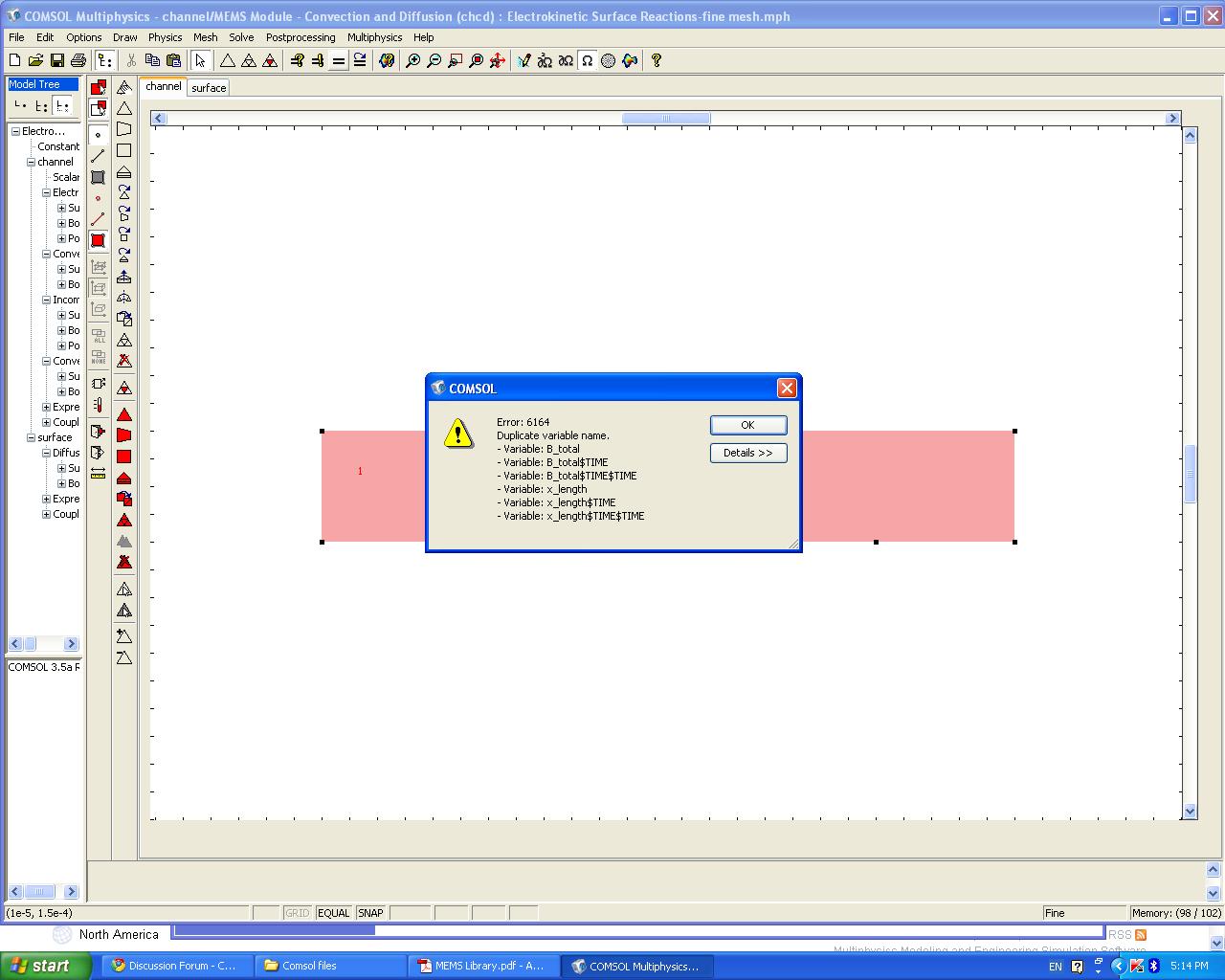Toggle SNAP in the status bar
The height and width of the screenshot is (980, 1225).
click(370, 913)
